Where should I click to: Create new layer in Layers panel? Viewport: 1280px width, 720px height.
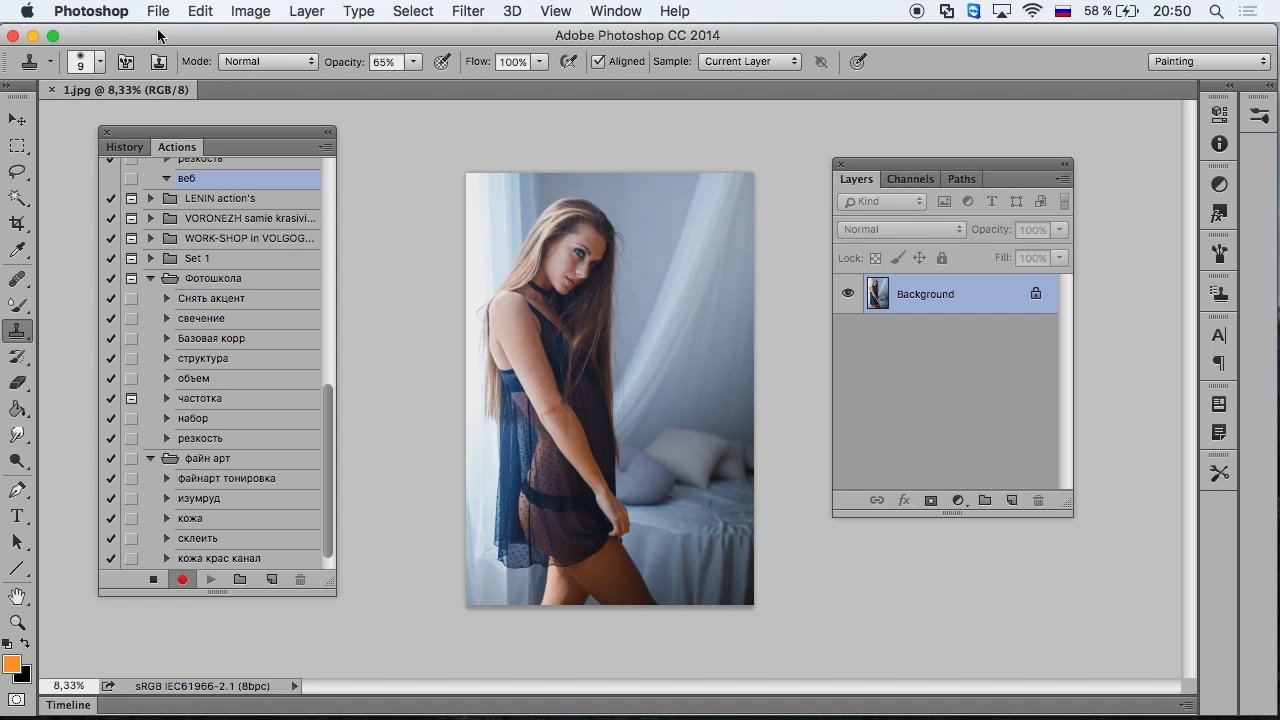(1011, 500)
